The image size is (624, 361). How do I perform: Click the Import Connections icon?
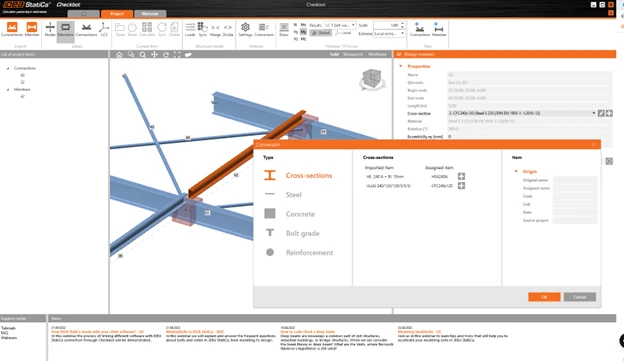[12, 29]
